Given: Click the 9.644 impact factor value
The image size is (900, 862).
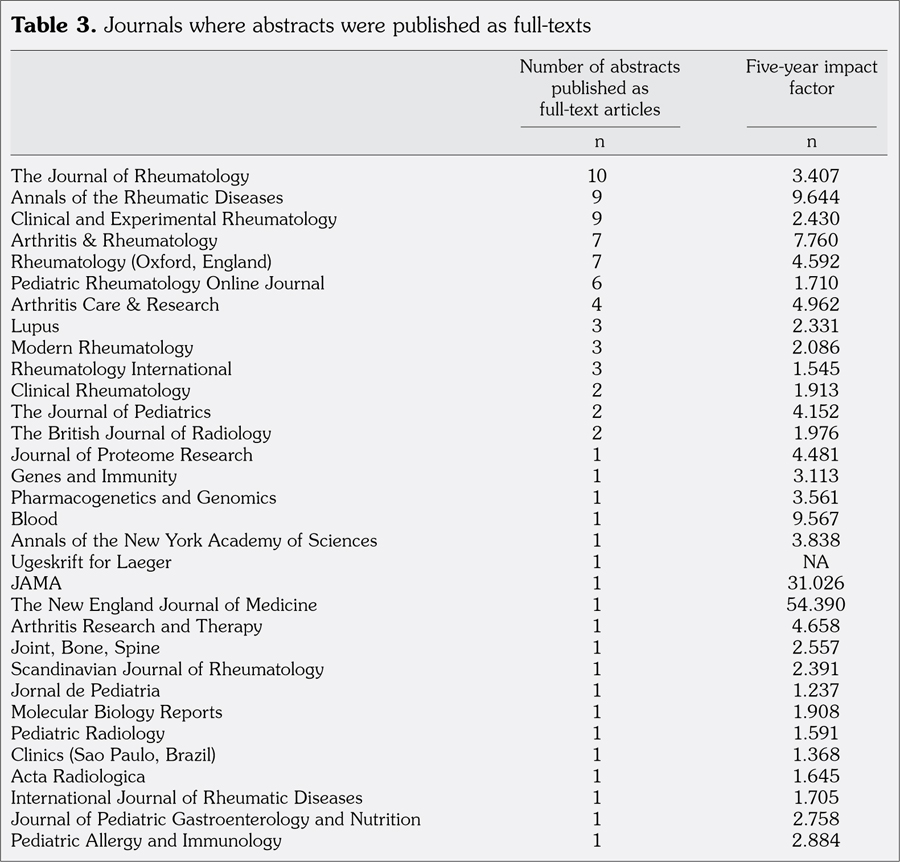Looking at the screenshot, I should [x=811, y=198].
